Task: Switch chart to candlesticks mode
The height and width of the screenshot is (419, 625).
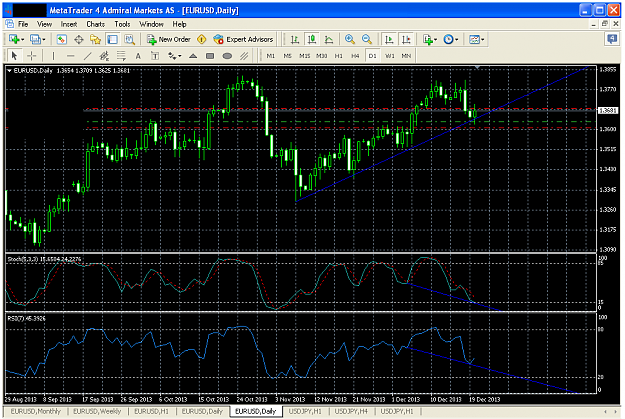Action: tap(312, 39)
